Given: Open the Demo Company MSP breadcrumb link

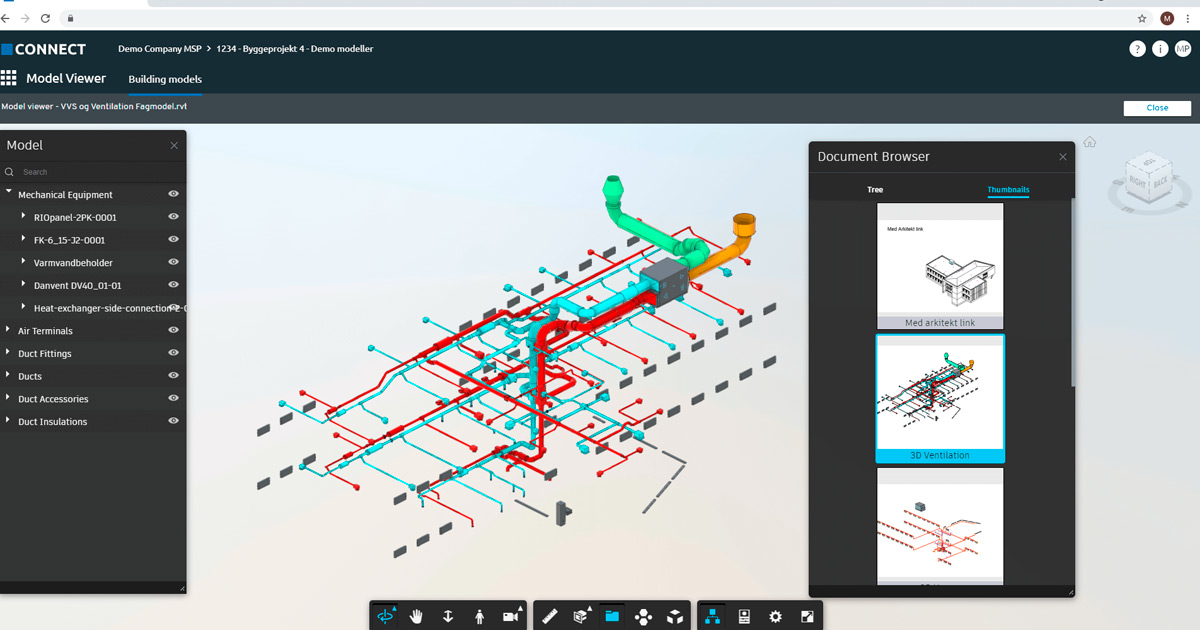Looking at the screenshot, I should click(160, 48).
